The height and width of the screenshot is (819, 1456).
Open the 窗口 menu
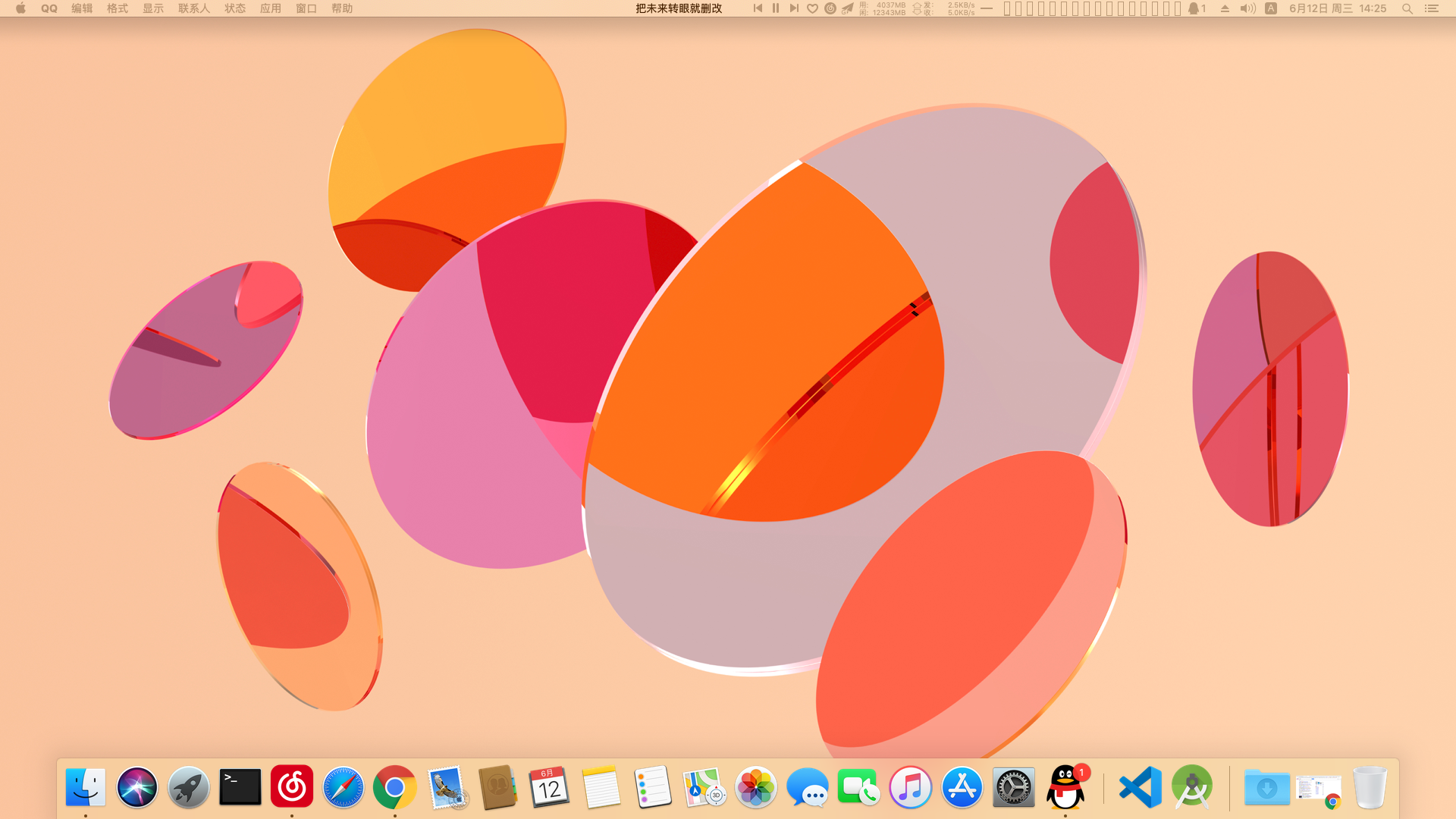pyautogui.click(x=306, y=8)
